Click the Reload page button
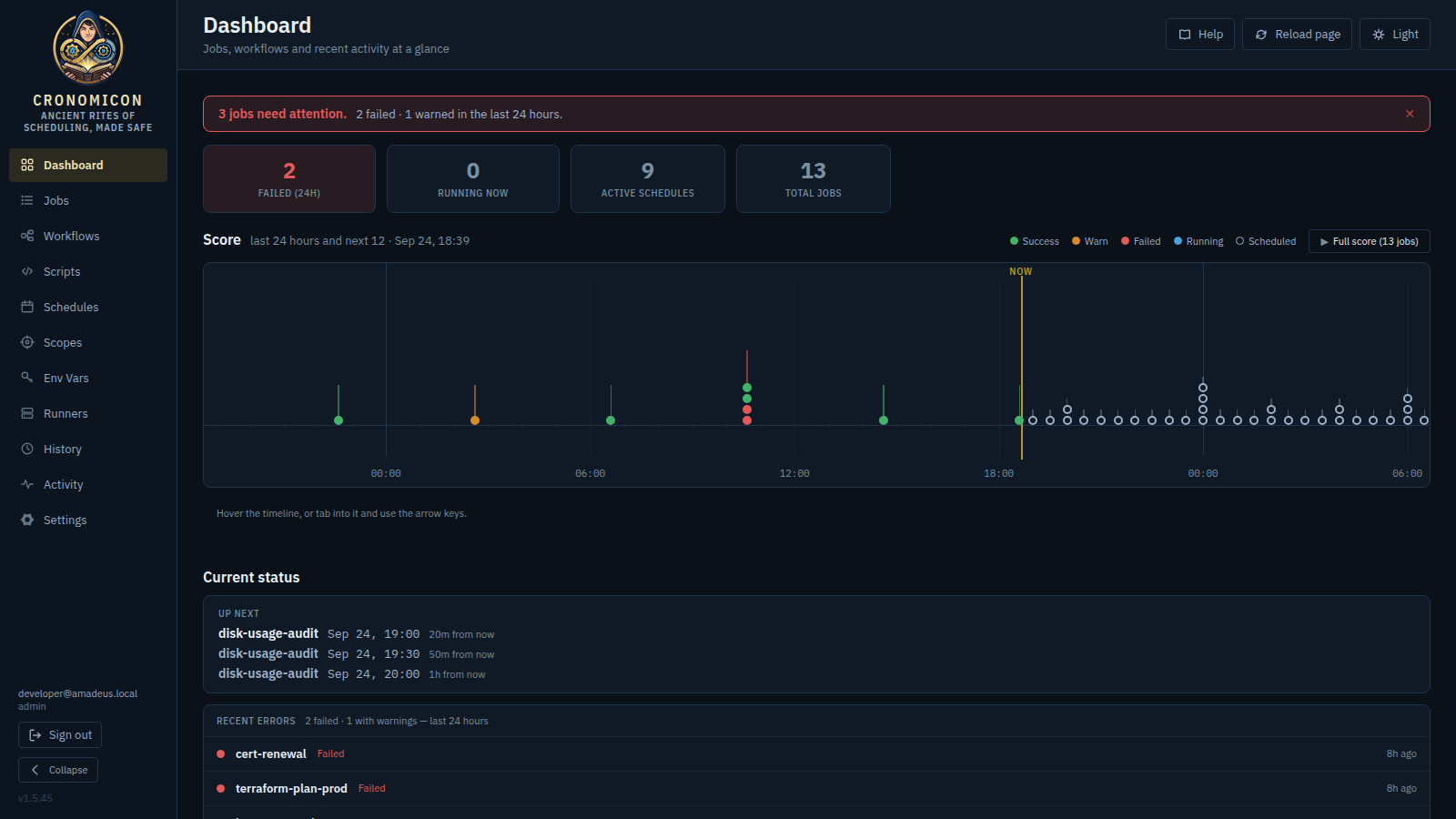This screenshot has width=1456, height=819. 1297,35
